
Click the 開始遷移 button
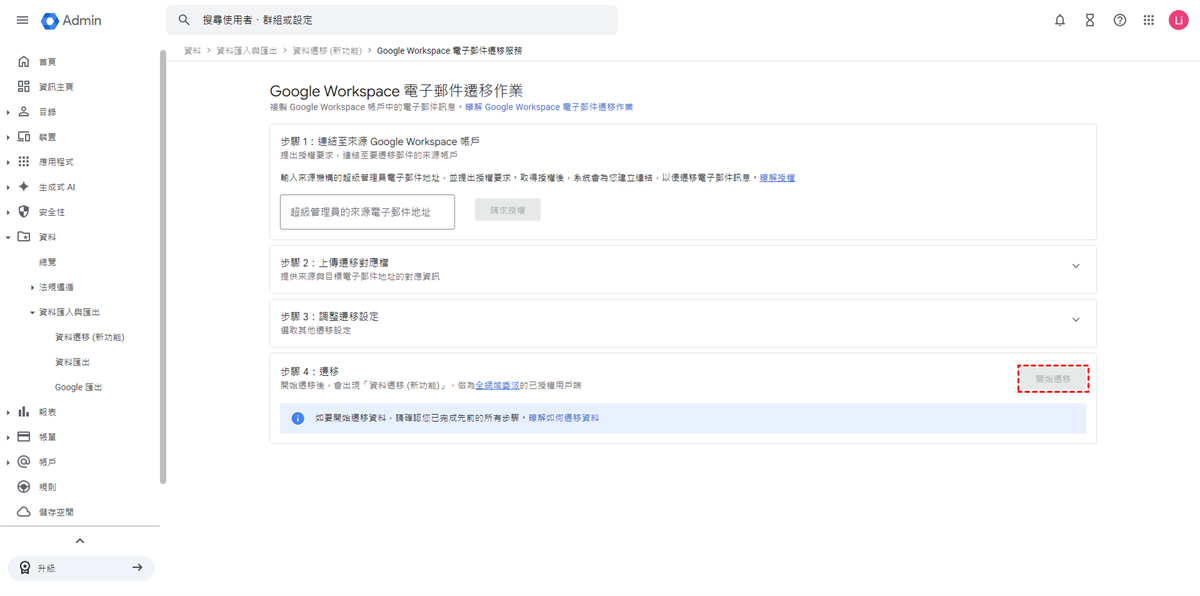pos(1053,379)
